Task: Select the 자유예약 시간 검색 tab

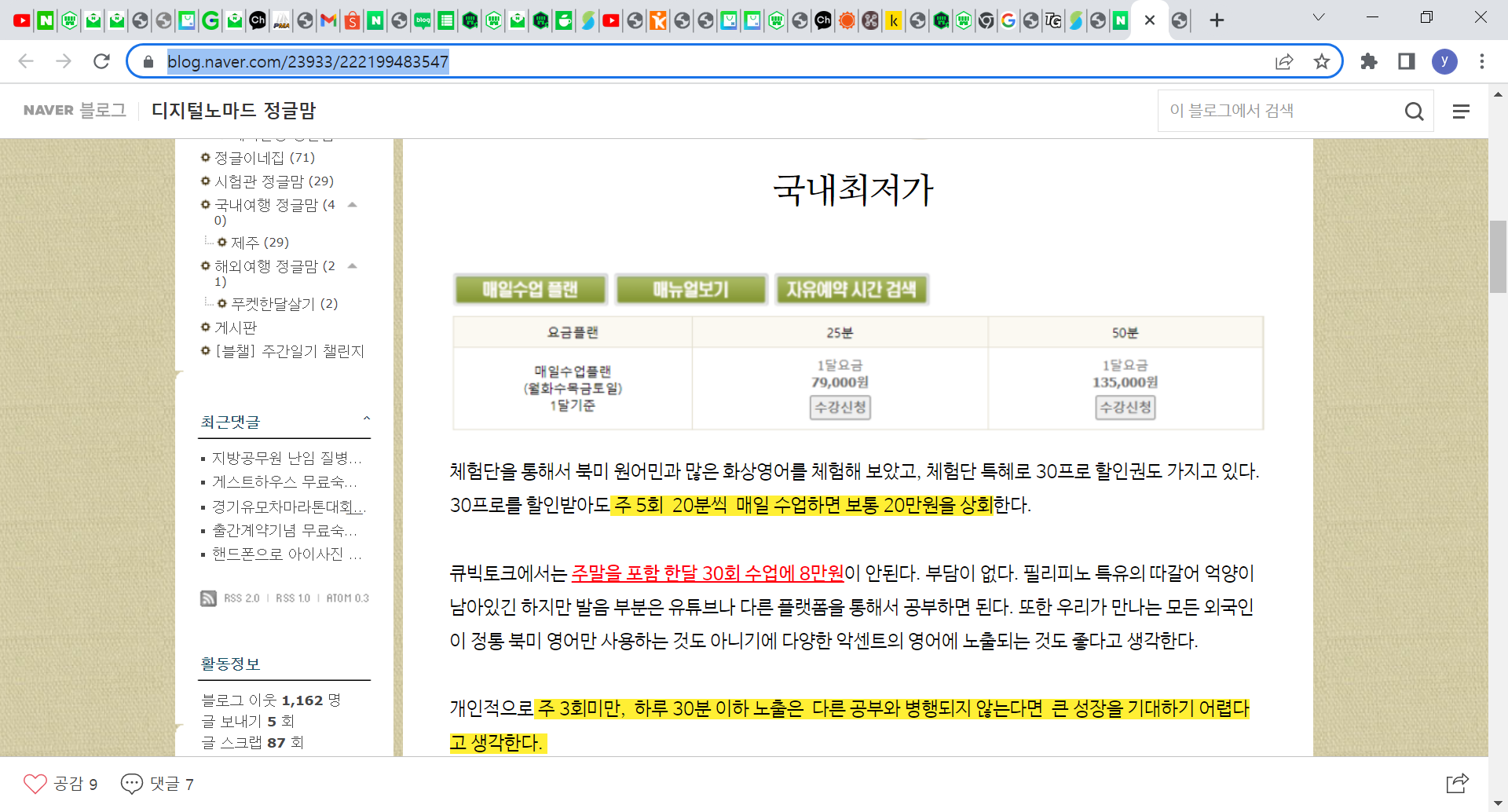Action: 851,290
